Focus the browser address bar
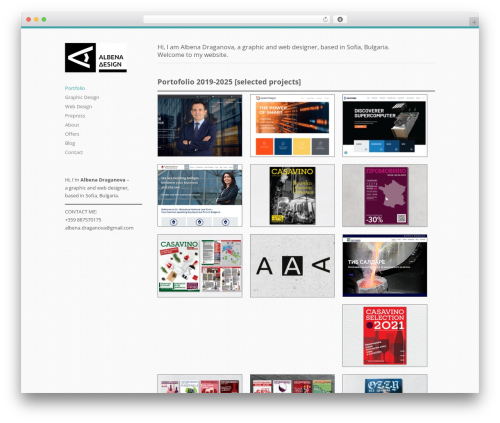Image resolution: width=500 pixels, height=423 pixels. pyautogui.click(x=237, y=20)
